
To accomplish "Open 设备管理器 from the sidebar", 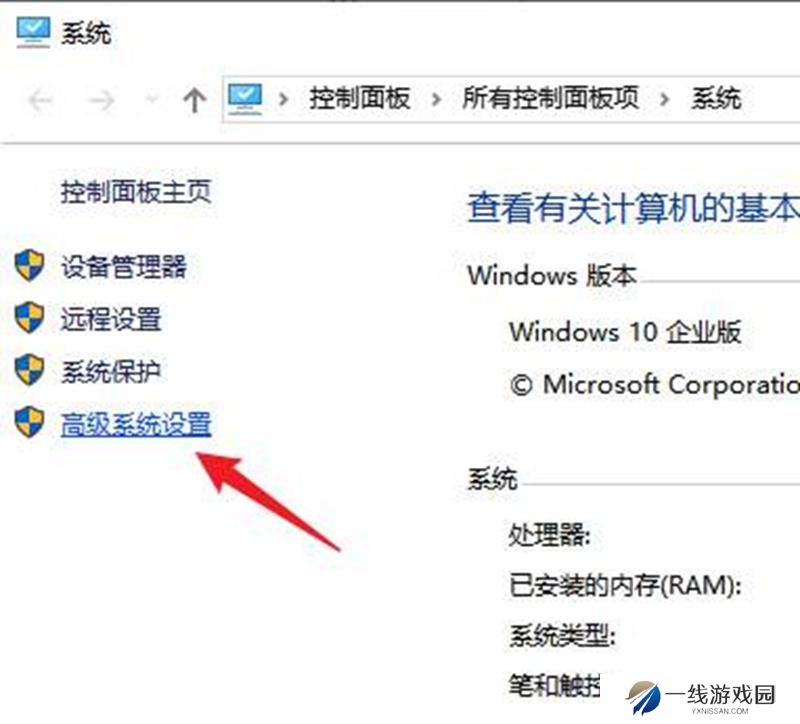I will [x=124, y=266].
